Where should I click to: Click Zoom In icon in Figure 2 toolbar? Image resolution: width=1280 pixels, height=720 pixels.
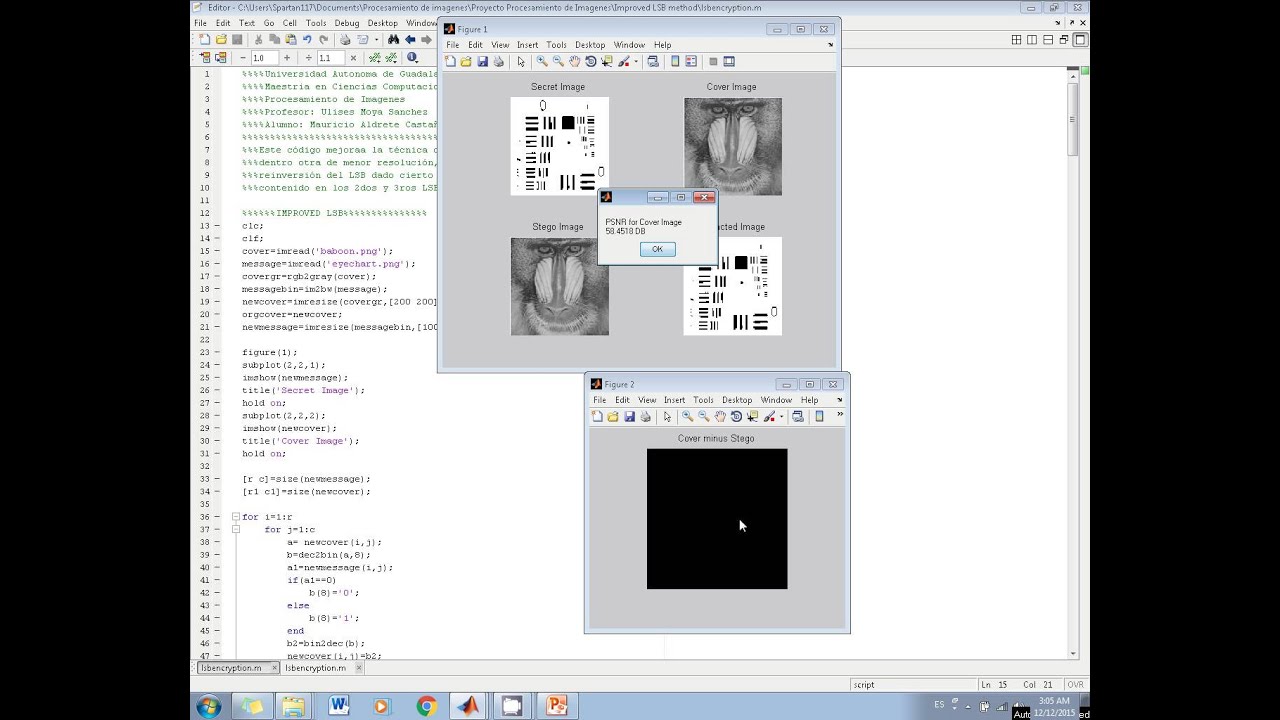687,416
